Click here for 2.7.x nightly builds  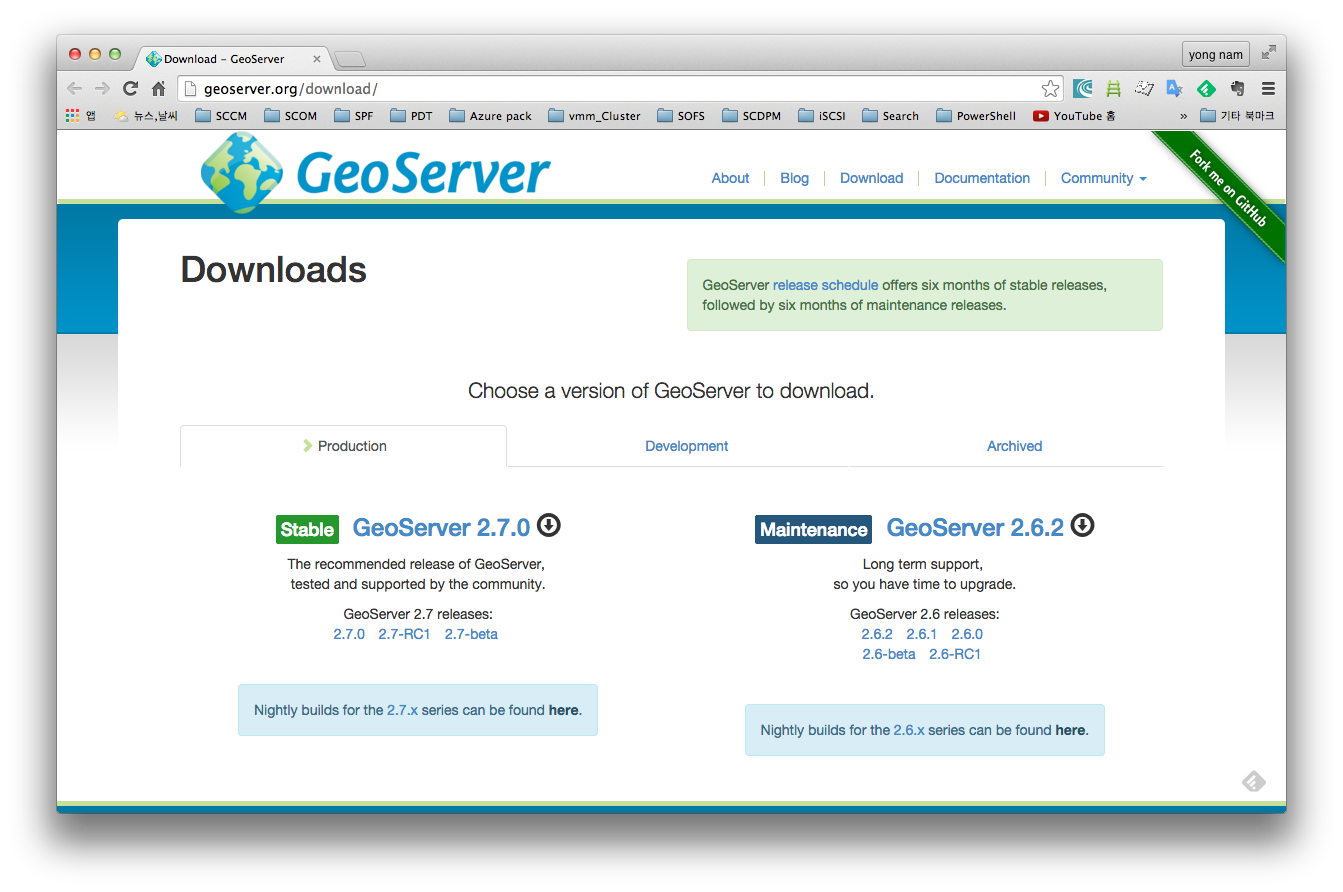click(564, 710)
